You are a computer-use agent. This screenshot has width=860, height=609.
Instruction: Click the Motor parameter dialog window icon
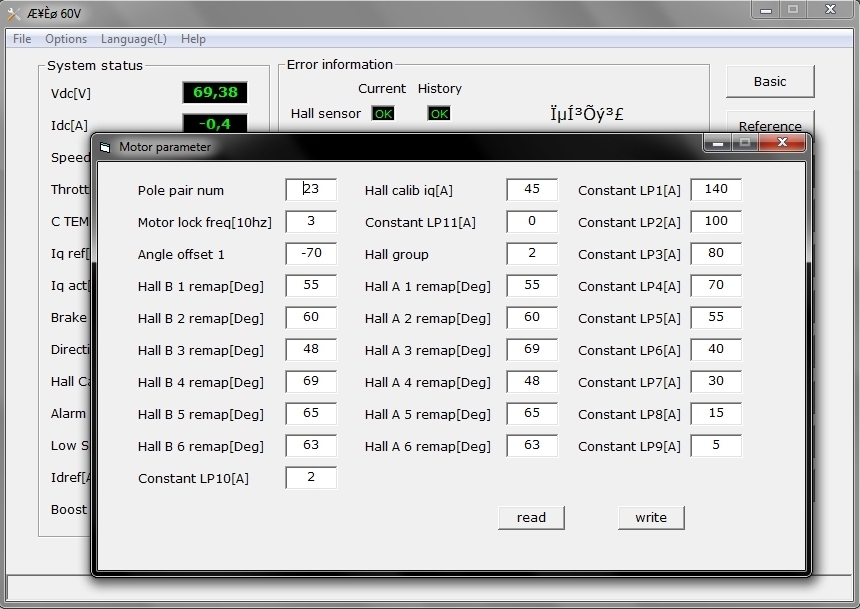[104, 147]
